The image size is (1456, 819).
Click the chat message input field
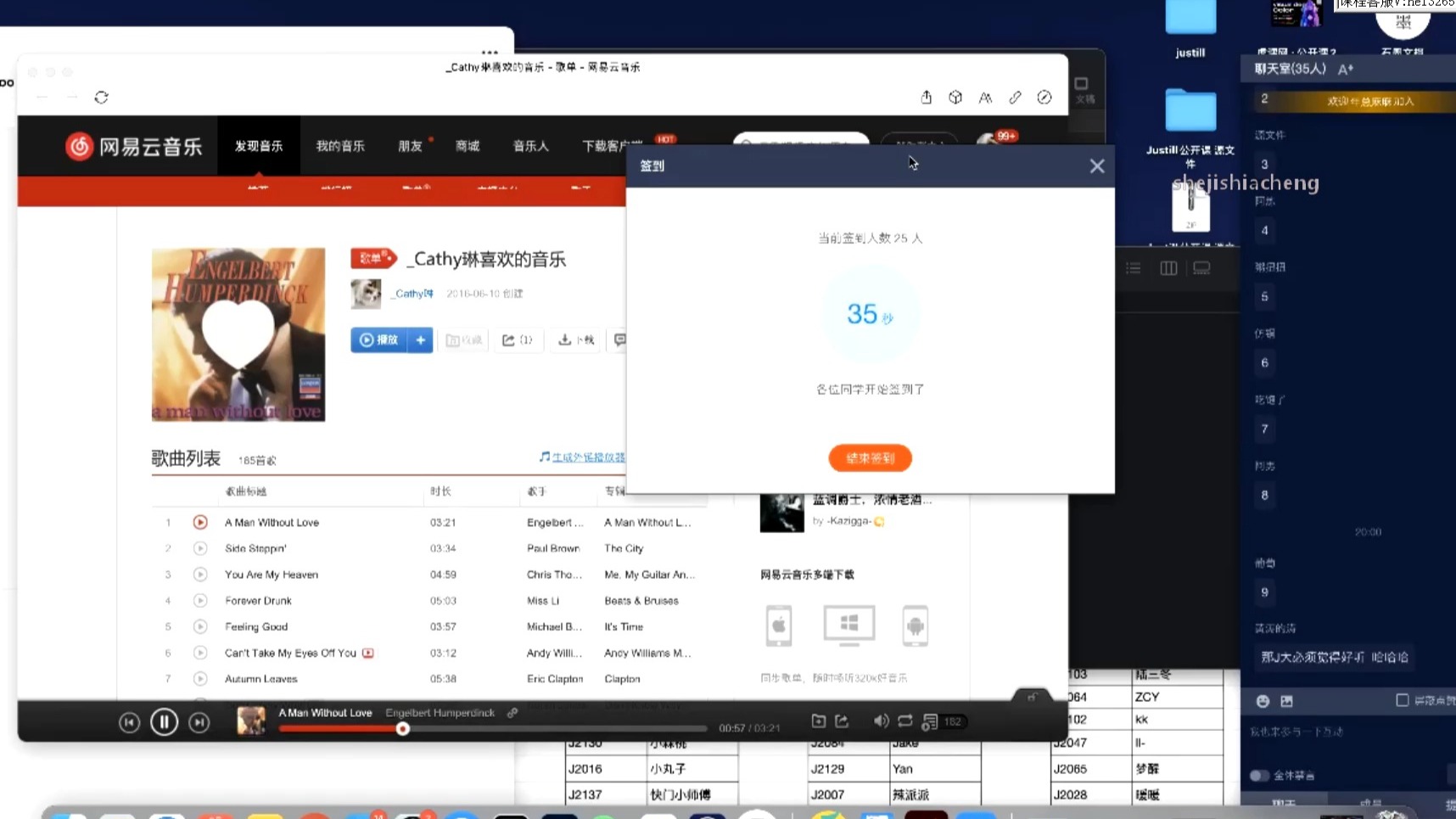click(1347, 732)
